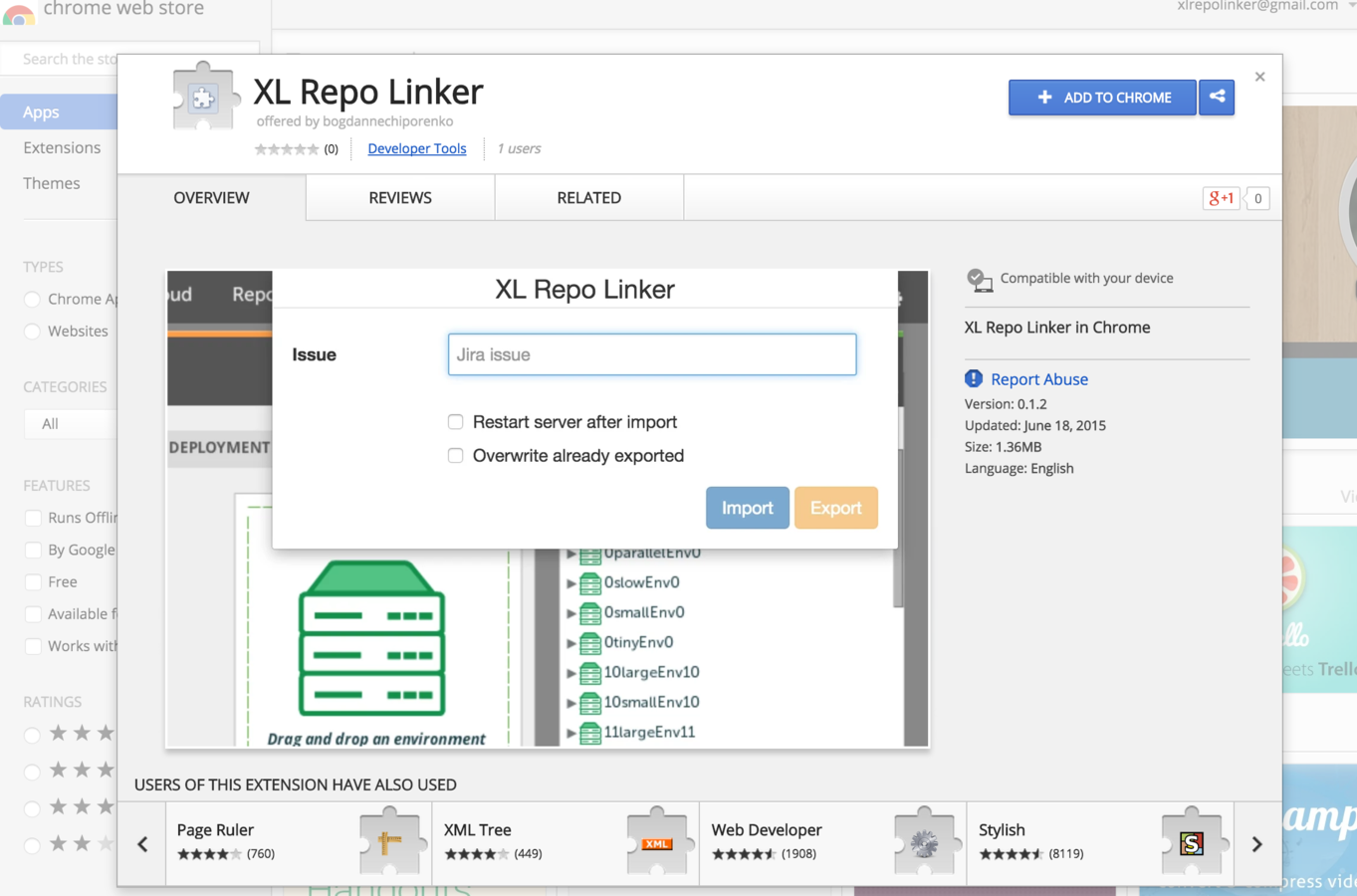
Task: Check Overwrite already exported
Action: click(x=455, y=456)
